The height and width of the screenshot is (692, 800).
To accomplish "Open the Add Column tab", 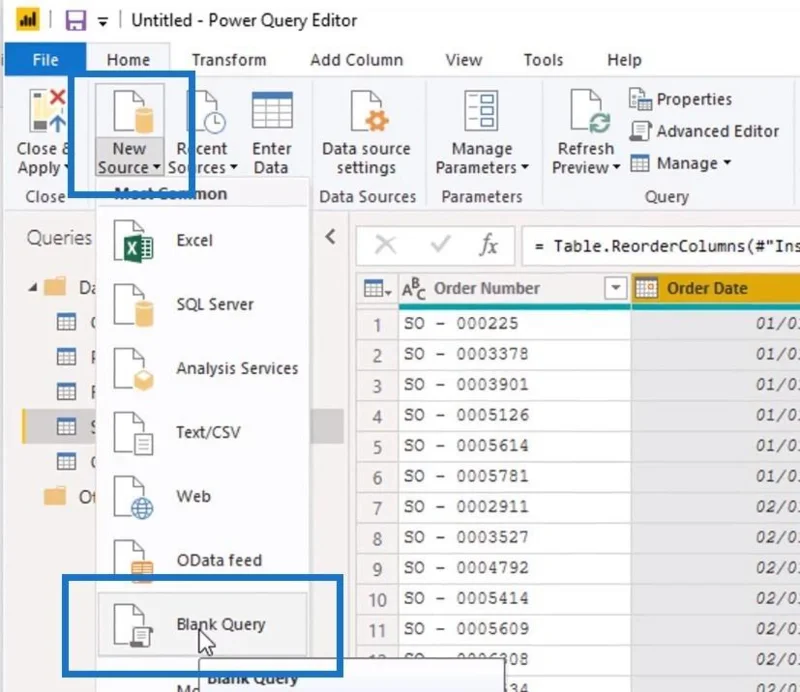I will [x=357, y=60].
